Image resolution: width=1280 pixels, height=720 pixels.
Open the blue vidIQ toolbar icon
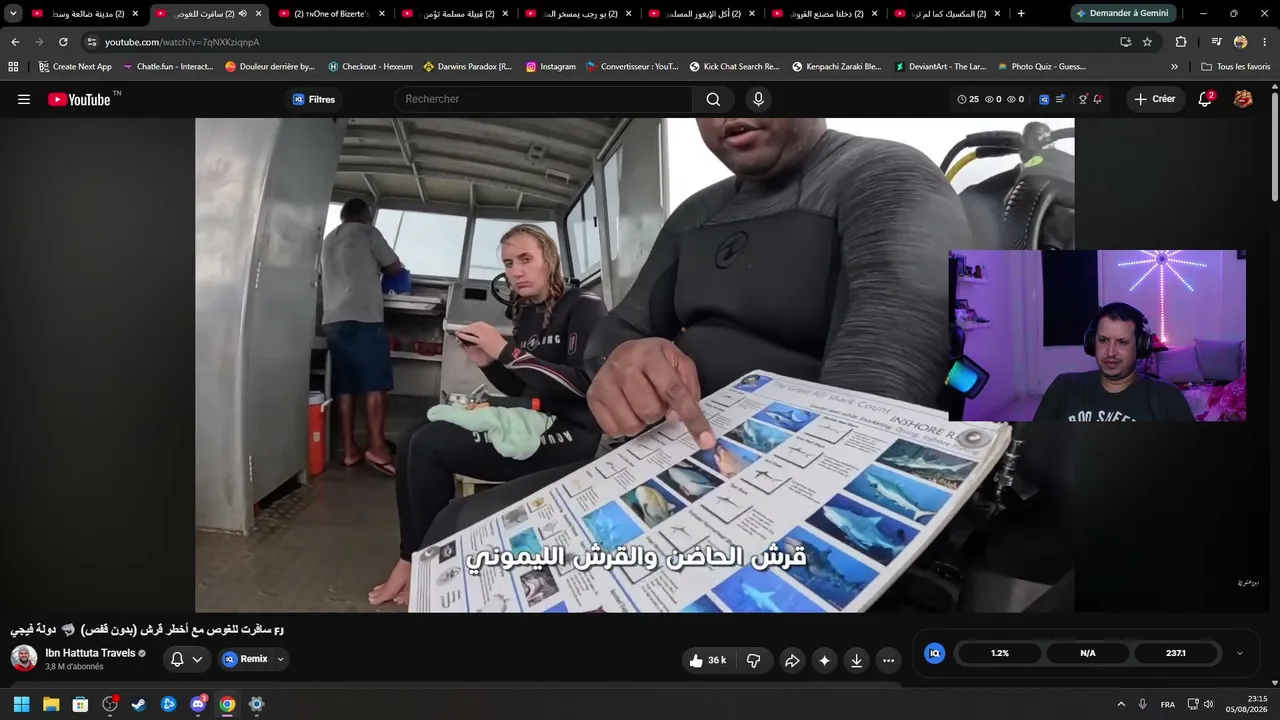click(1044, 99)
